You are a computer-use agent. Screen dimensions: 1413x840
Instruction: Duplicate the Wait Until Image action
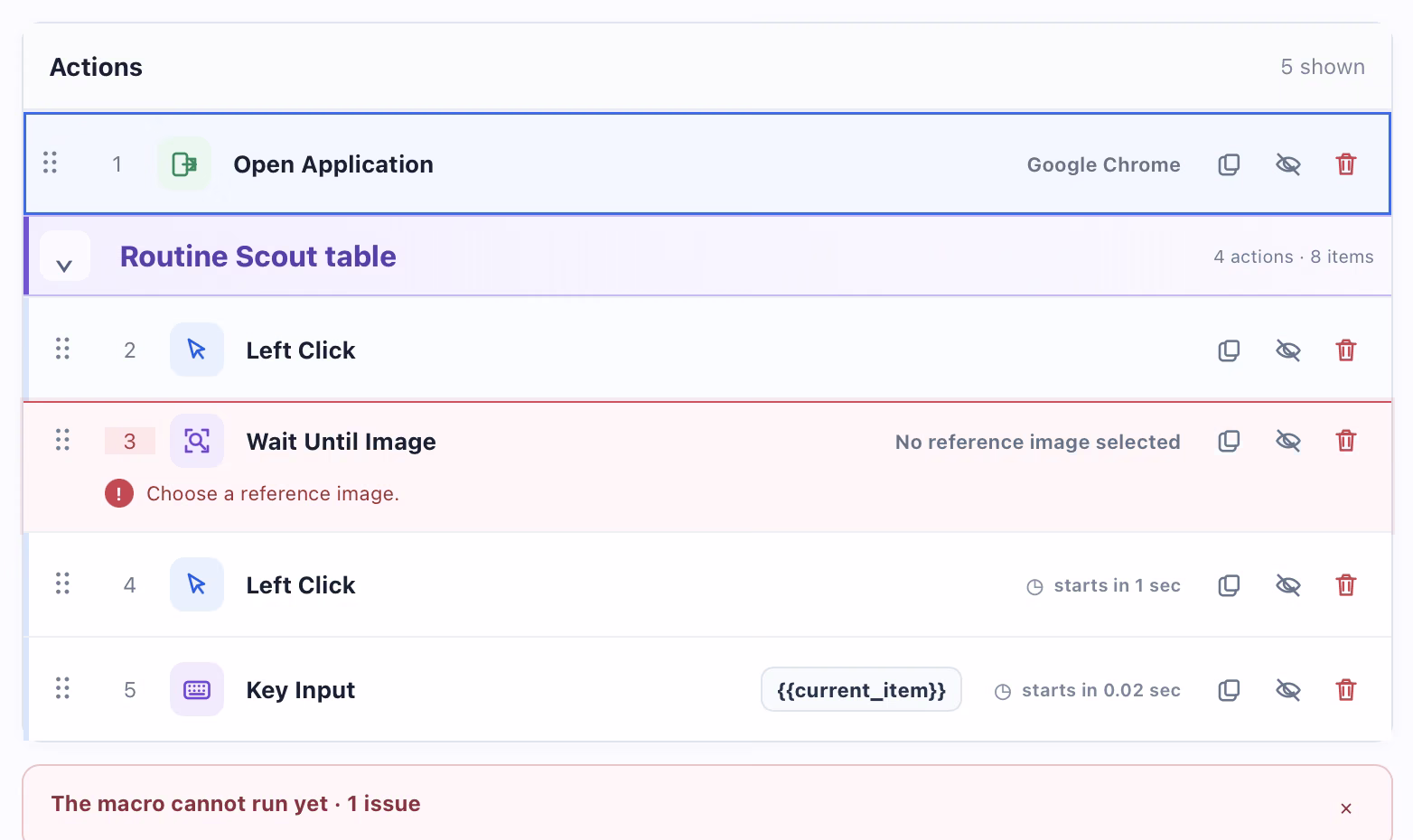click(1229, 442)
